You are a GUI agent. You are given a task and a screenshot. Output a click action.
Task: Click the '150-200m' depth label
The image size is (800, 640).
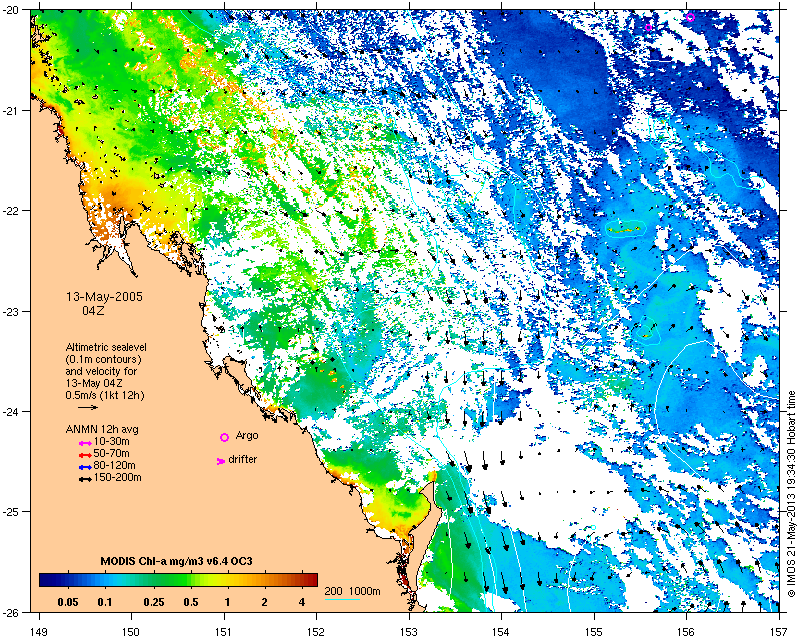[117, 478]
